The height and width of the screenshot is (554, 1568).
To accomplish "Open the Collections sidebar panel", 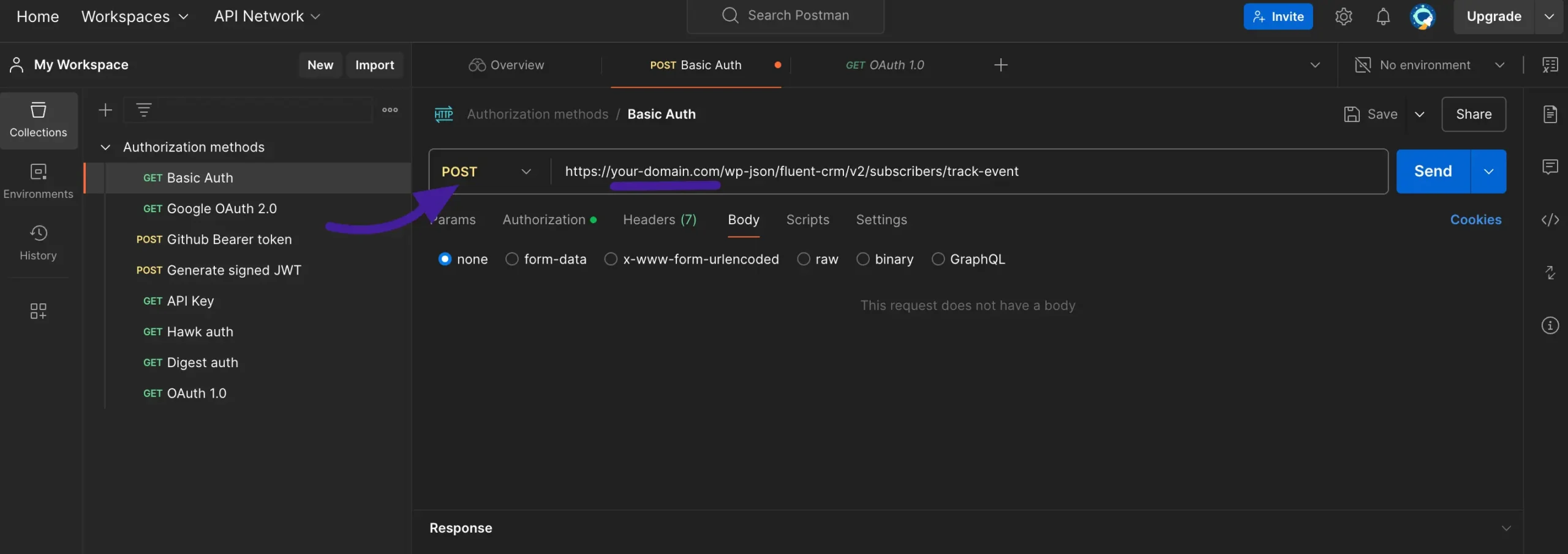I will tap(39, 120).
